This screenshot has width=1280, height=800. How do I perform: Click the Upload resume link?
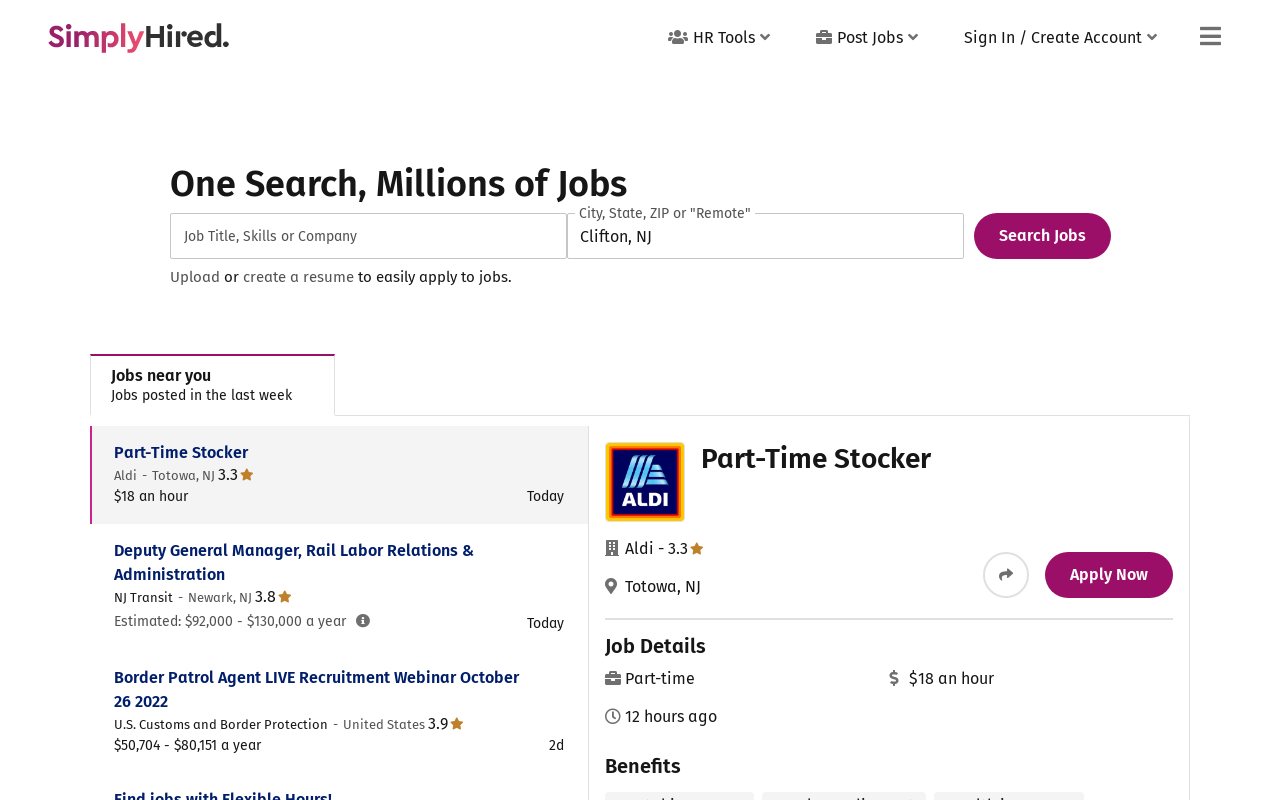195,277
